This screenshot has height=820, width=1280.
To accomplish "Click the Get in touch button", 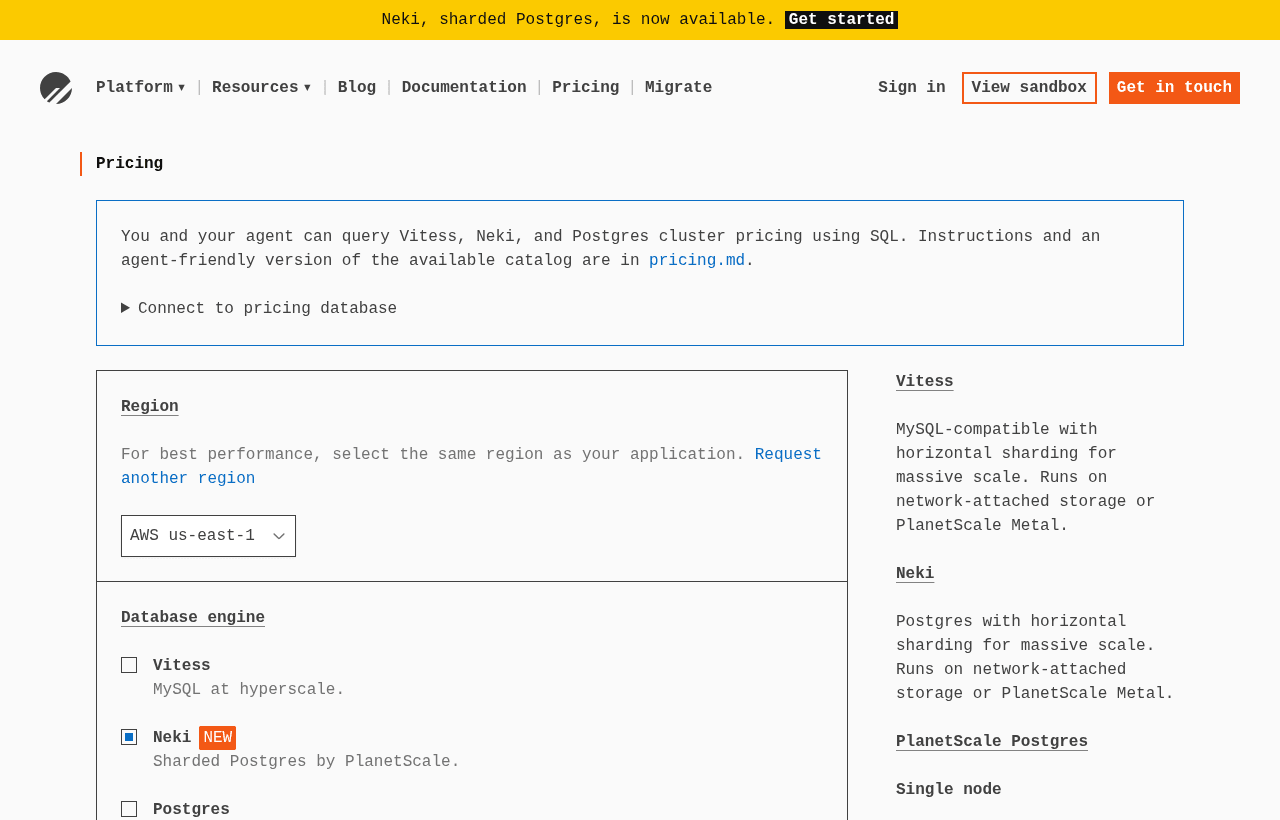I will (x=1174, y=88).
